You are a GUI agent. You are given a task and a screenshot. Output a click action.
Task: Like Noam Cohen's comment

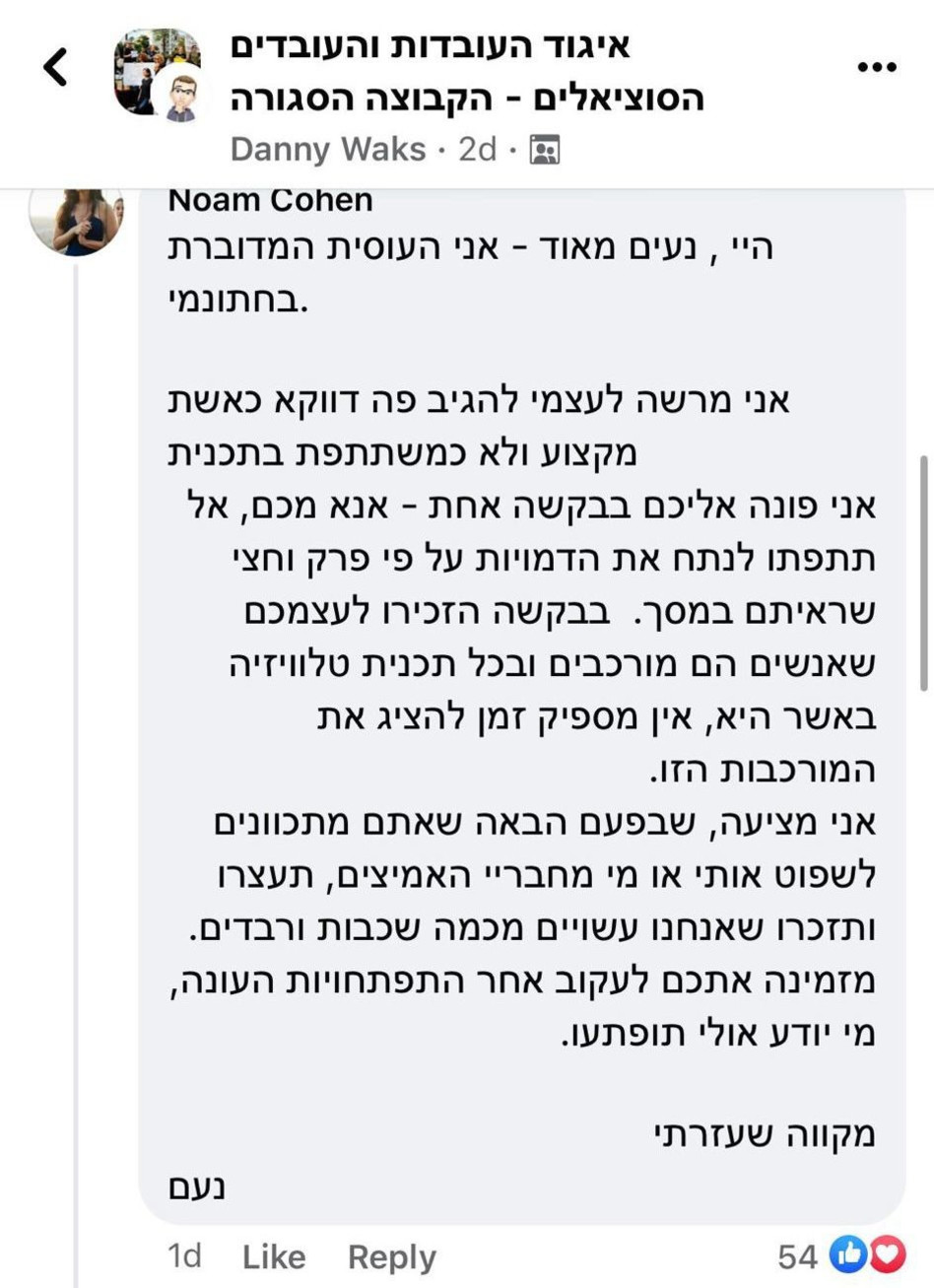click(x=274, y=1257)
